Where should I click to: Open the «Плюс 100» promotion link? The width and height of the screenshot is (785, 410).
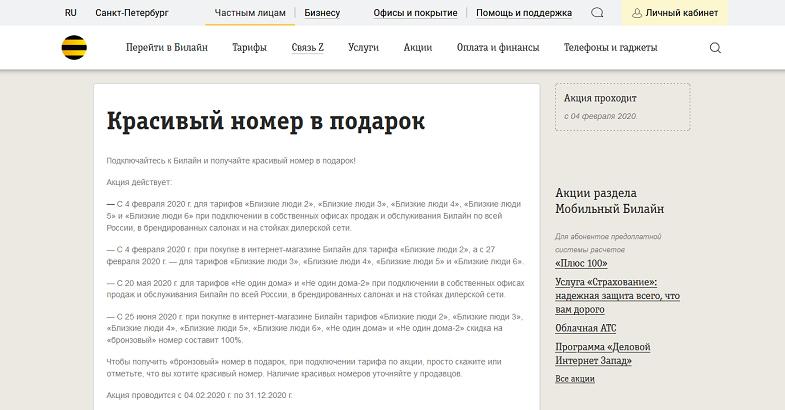click(581, 263)
